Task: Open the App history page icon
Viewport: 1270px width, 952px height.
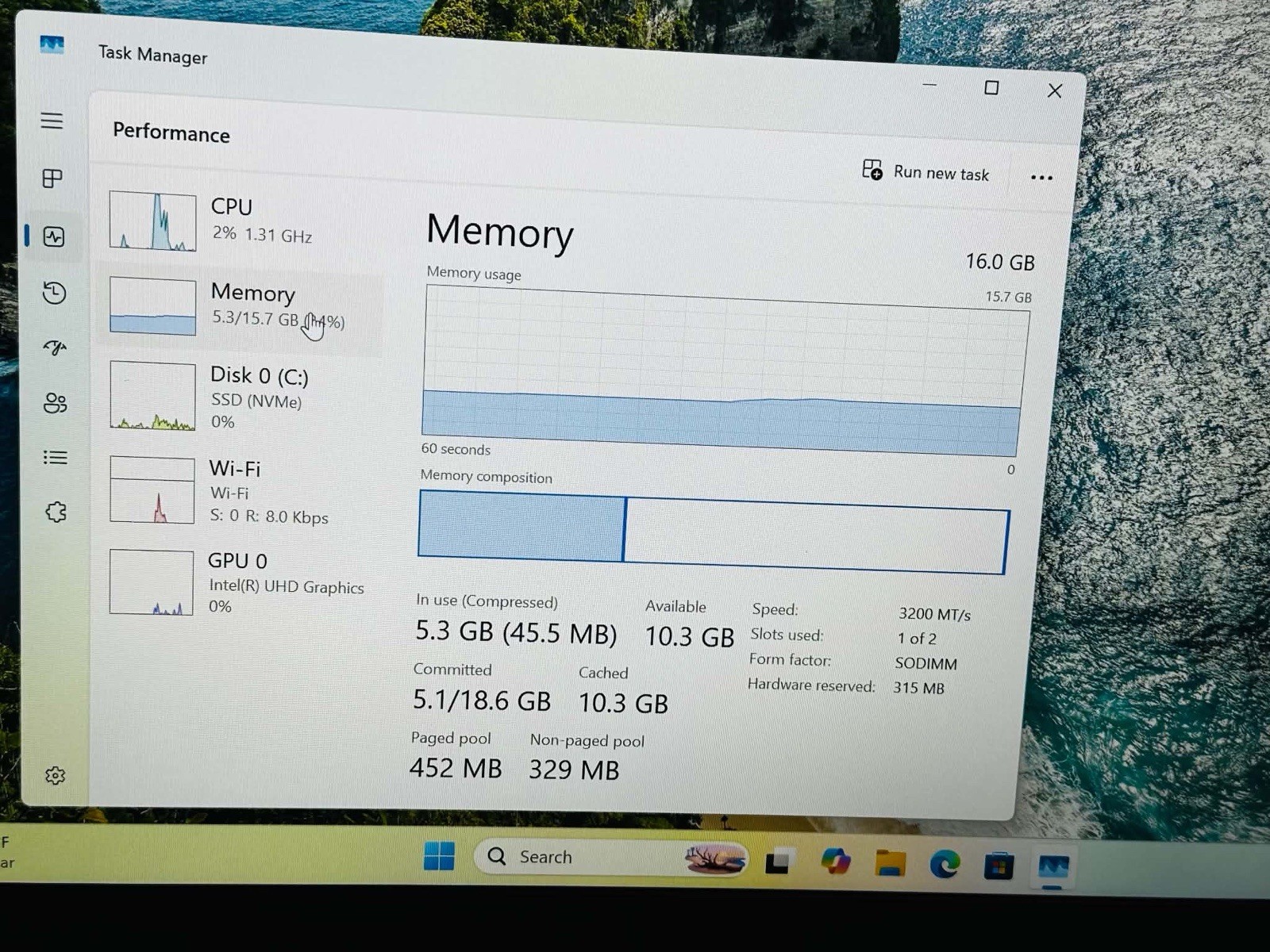Action: [x=54, y=293]
